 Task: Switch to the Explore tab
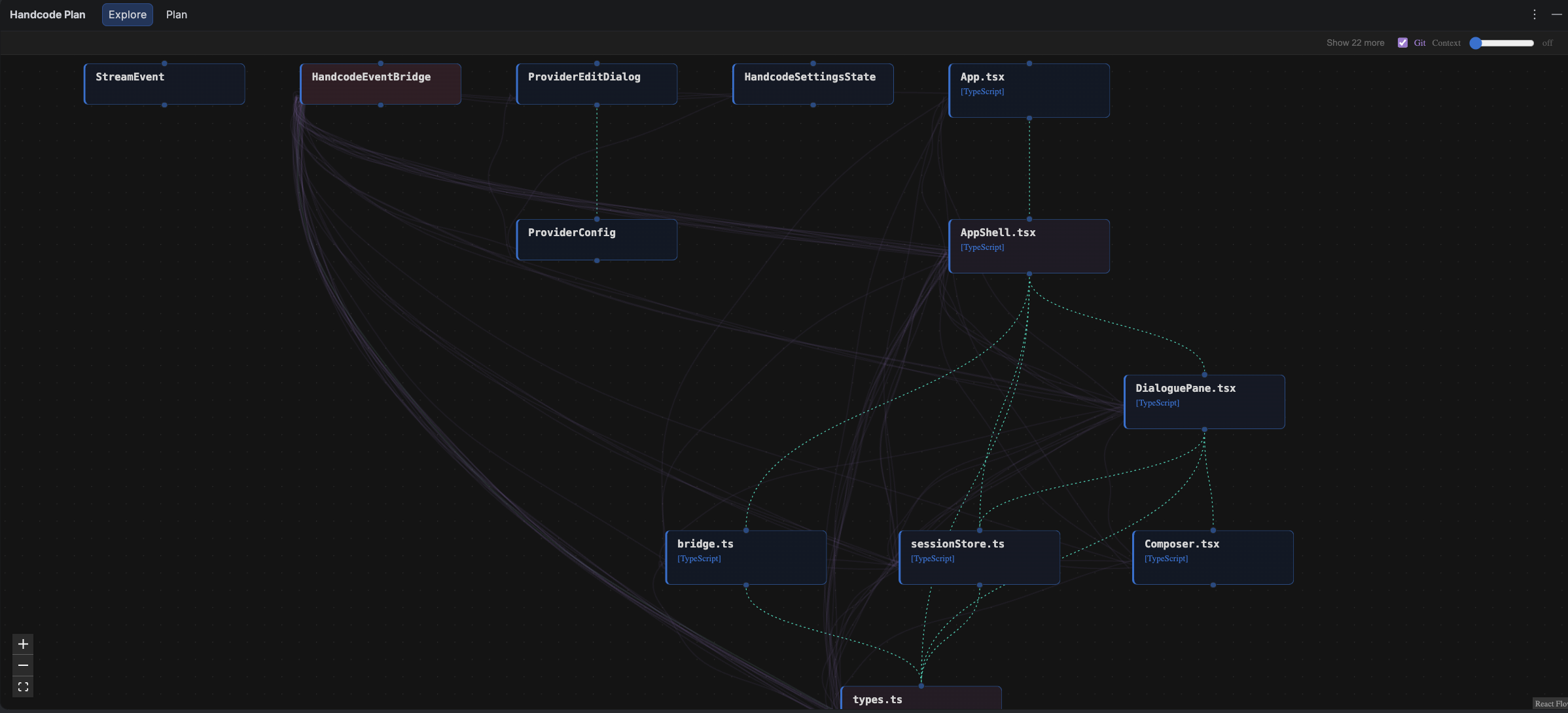pyautogui.click(x=127, y=14)
